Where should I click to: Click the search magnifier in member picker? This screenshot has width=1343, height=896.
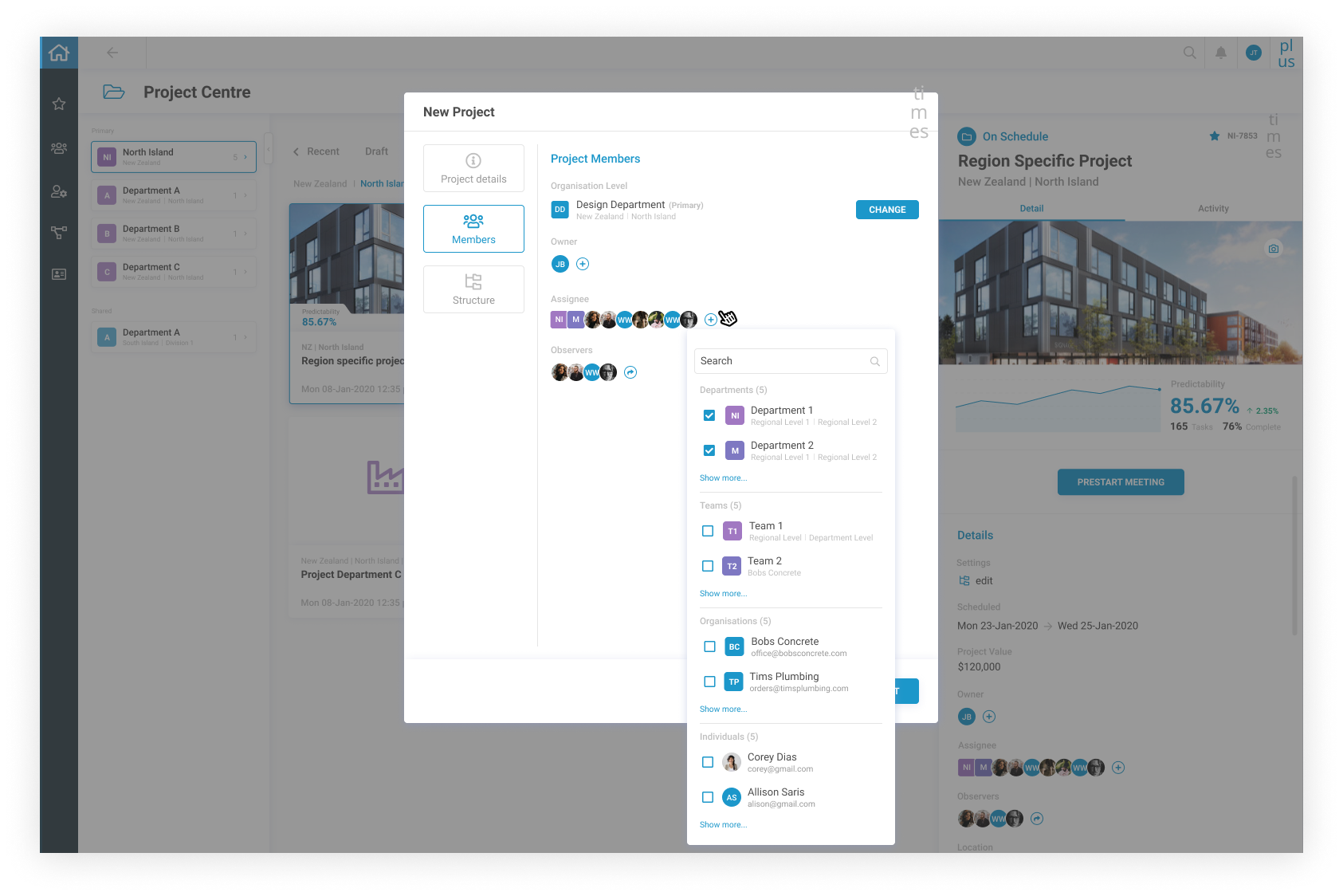click(x=875, y=361)
